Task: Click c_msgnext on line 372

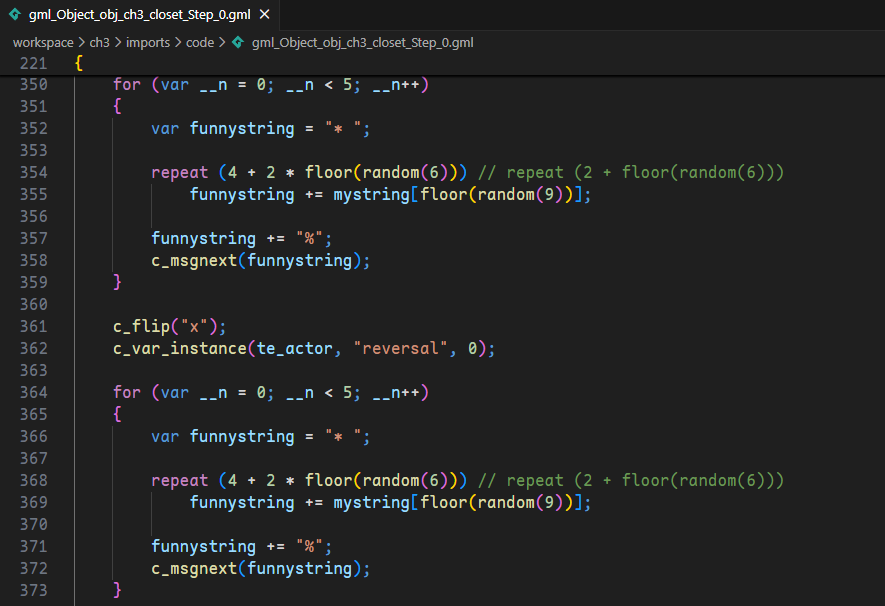Action: tap(194, 569)
